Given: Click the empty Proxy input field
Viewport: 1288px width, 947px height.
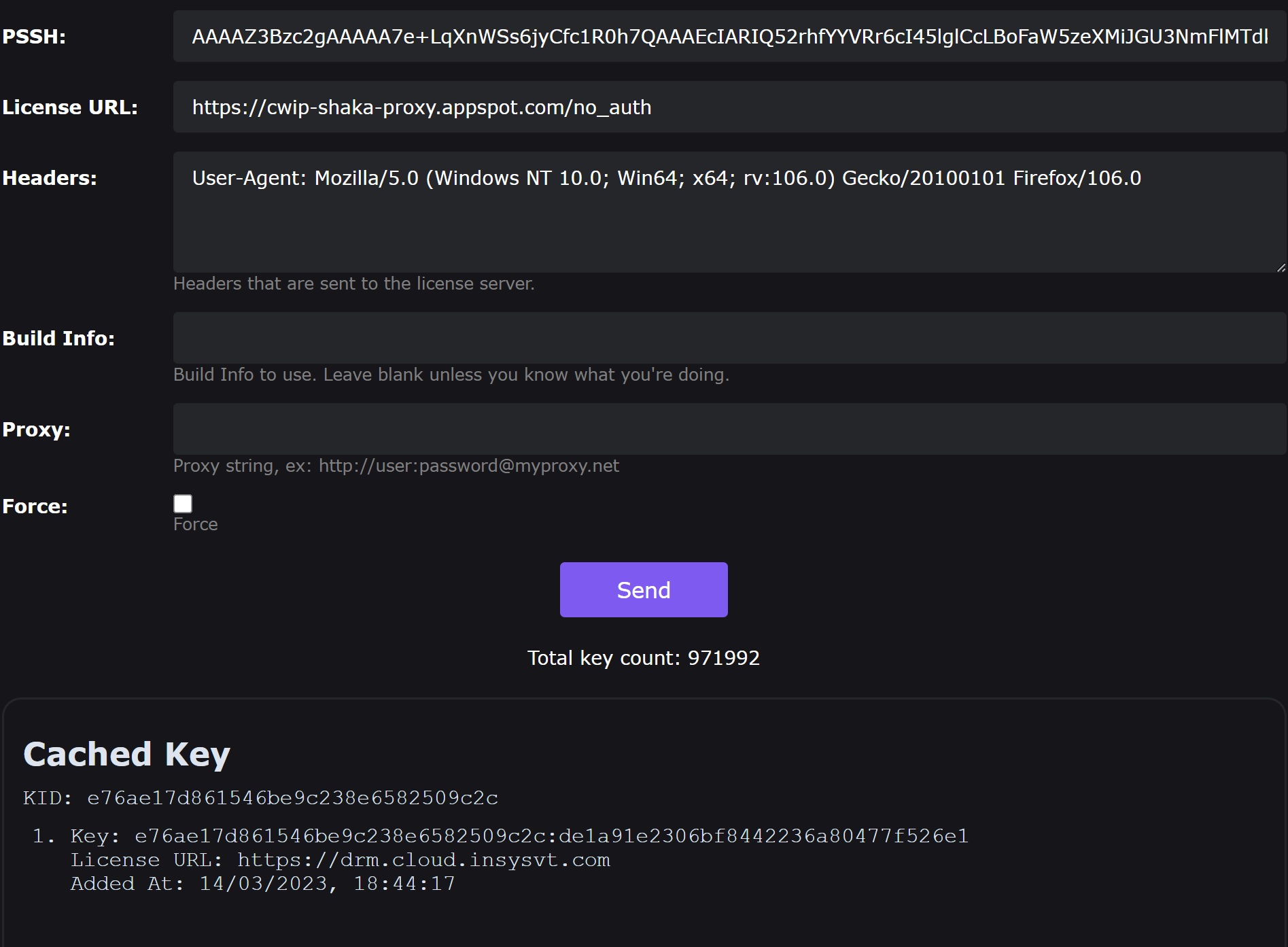Looking at the screenshot, I should (729, 429).
